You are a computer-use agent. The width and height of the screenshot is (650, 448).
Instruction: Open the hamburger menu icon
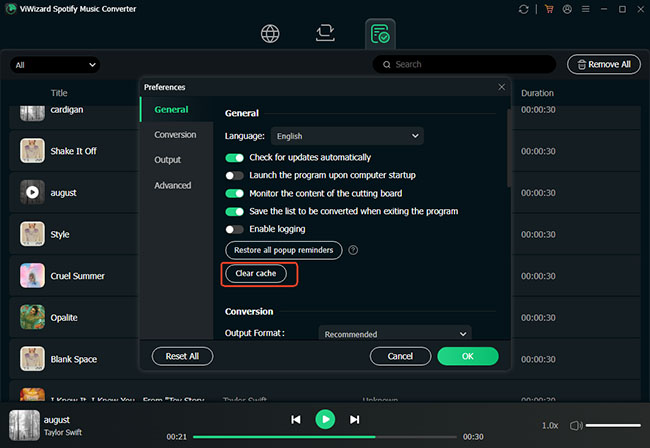[585, 9]
